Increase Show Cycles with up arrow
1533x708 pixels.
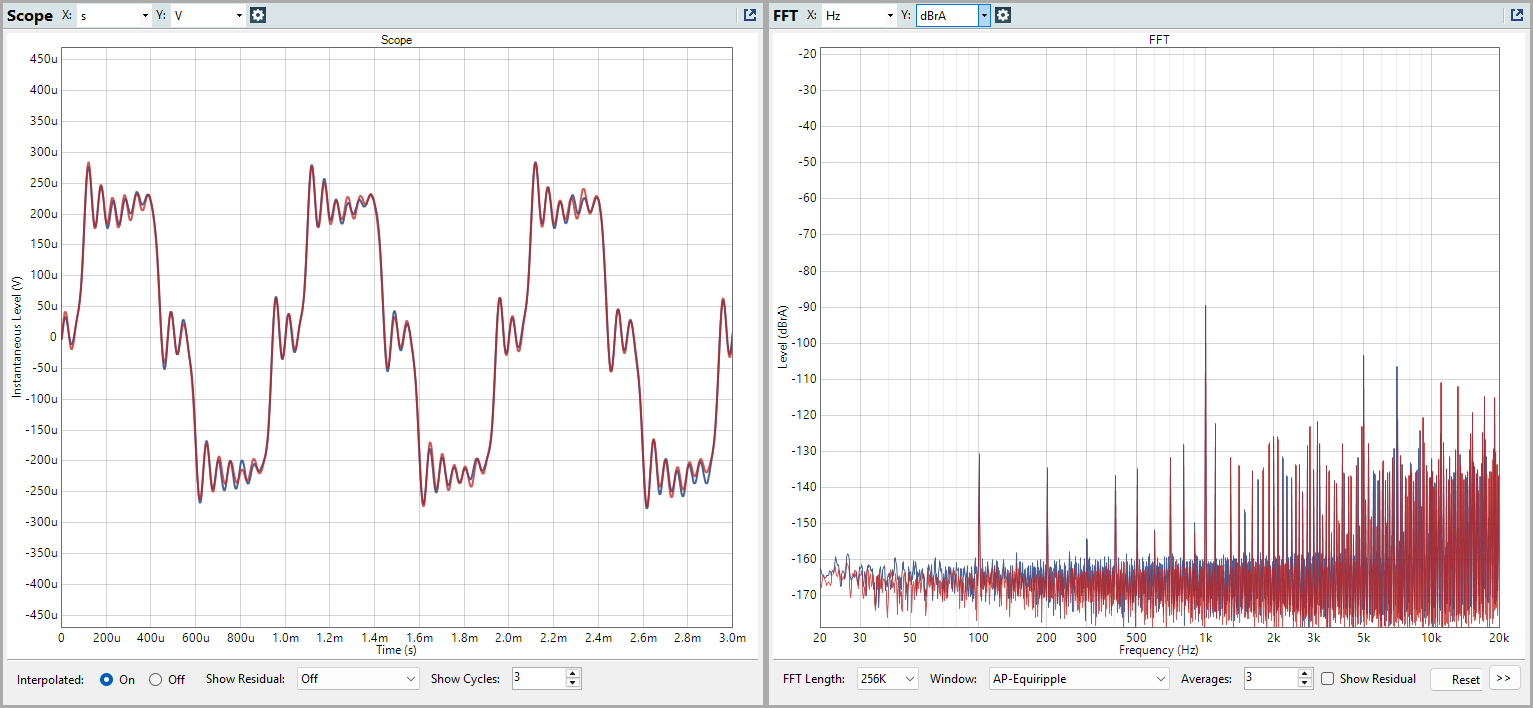coord(573,673)
